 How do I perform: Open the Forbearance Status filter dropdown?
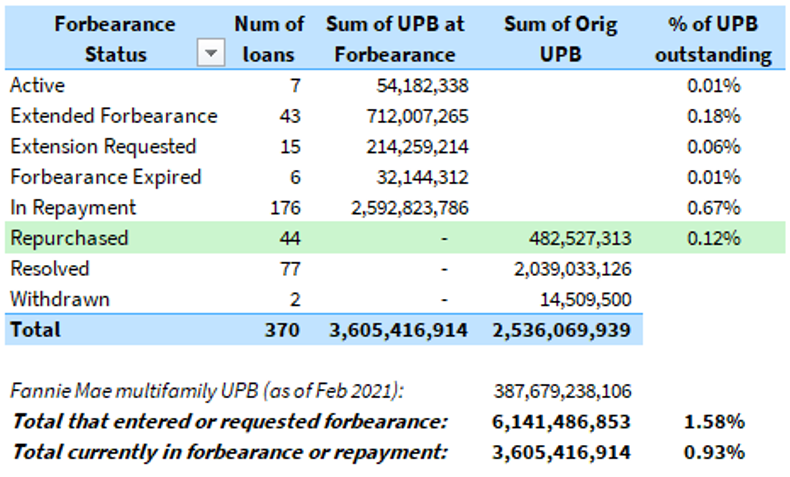[210, 55]
